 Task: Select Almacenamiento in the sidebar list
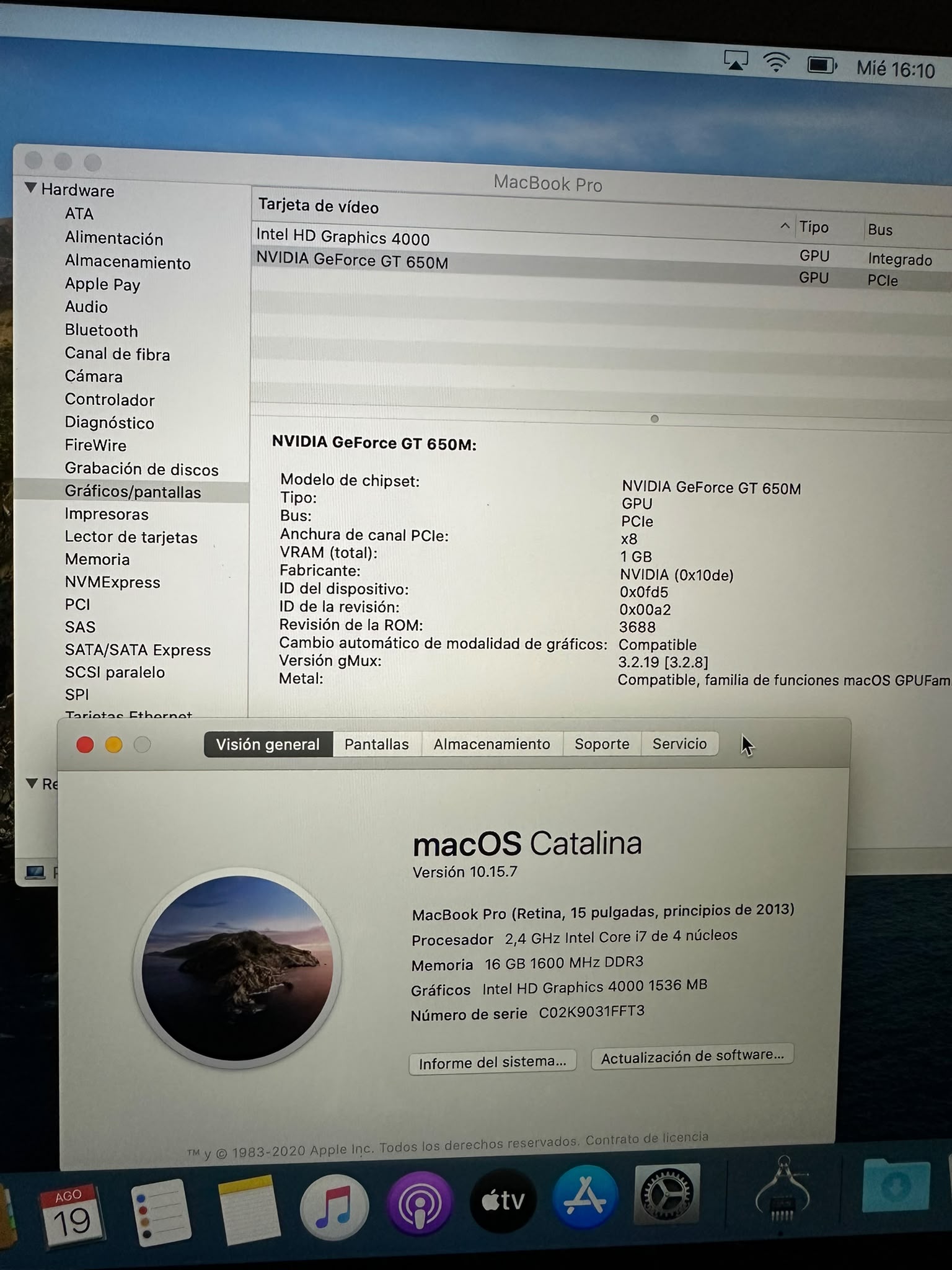click(128, 263)
